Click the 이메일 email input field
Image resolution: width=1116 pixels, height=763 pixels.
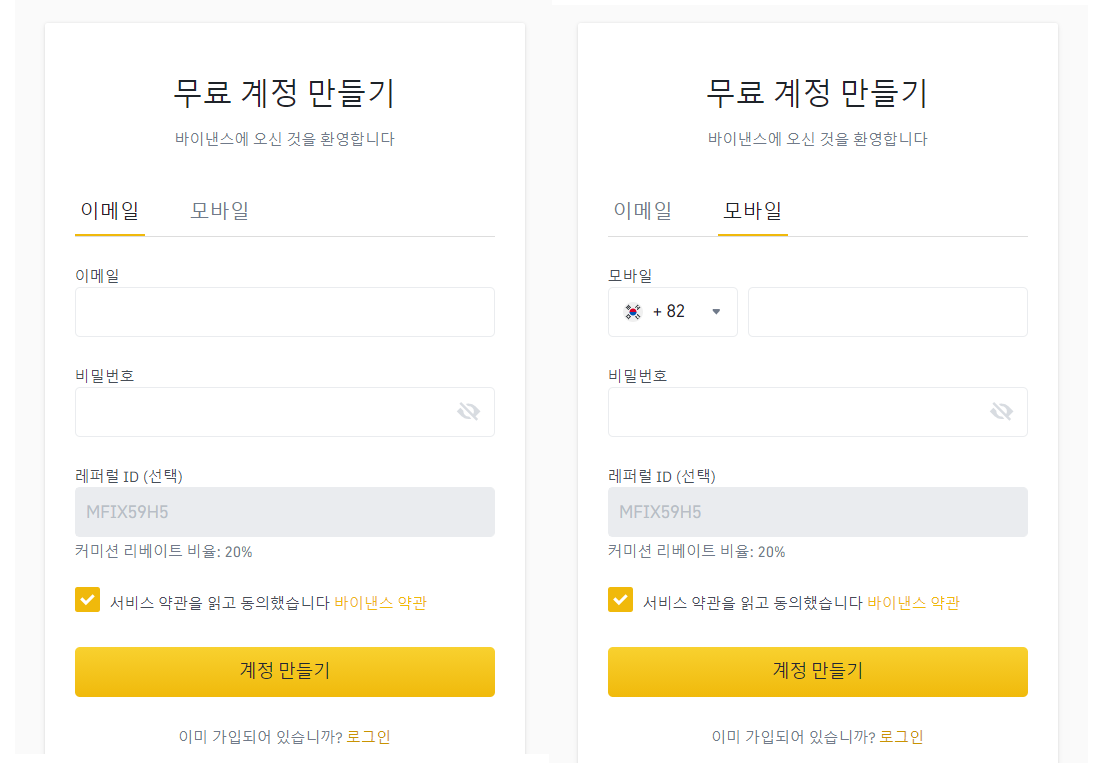click(284, 312)
